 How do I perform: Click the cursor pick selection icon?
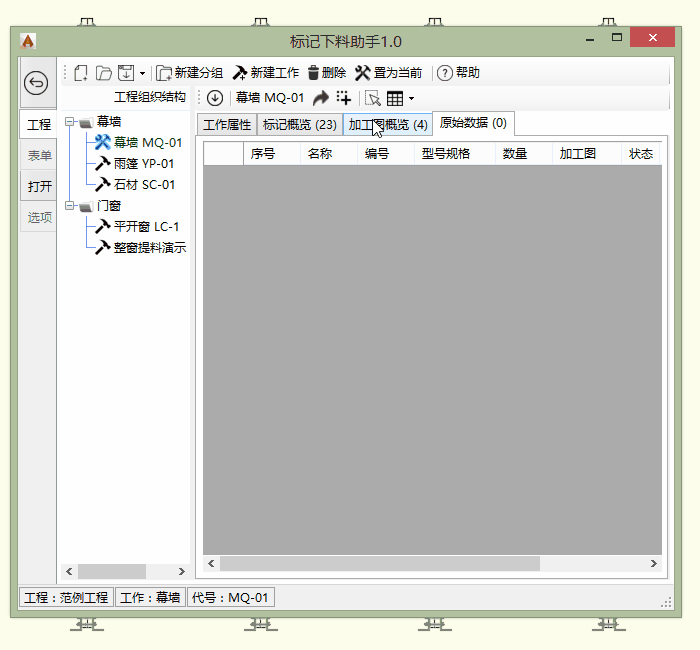(x=372, y=98)
